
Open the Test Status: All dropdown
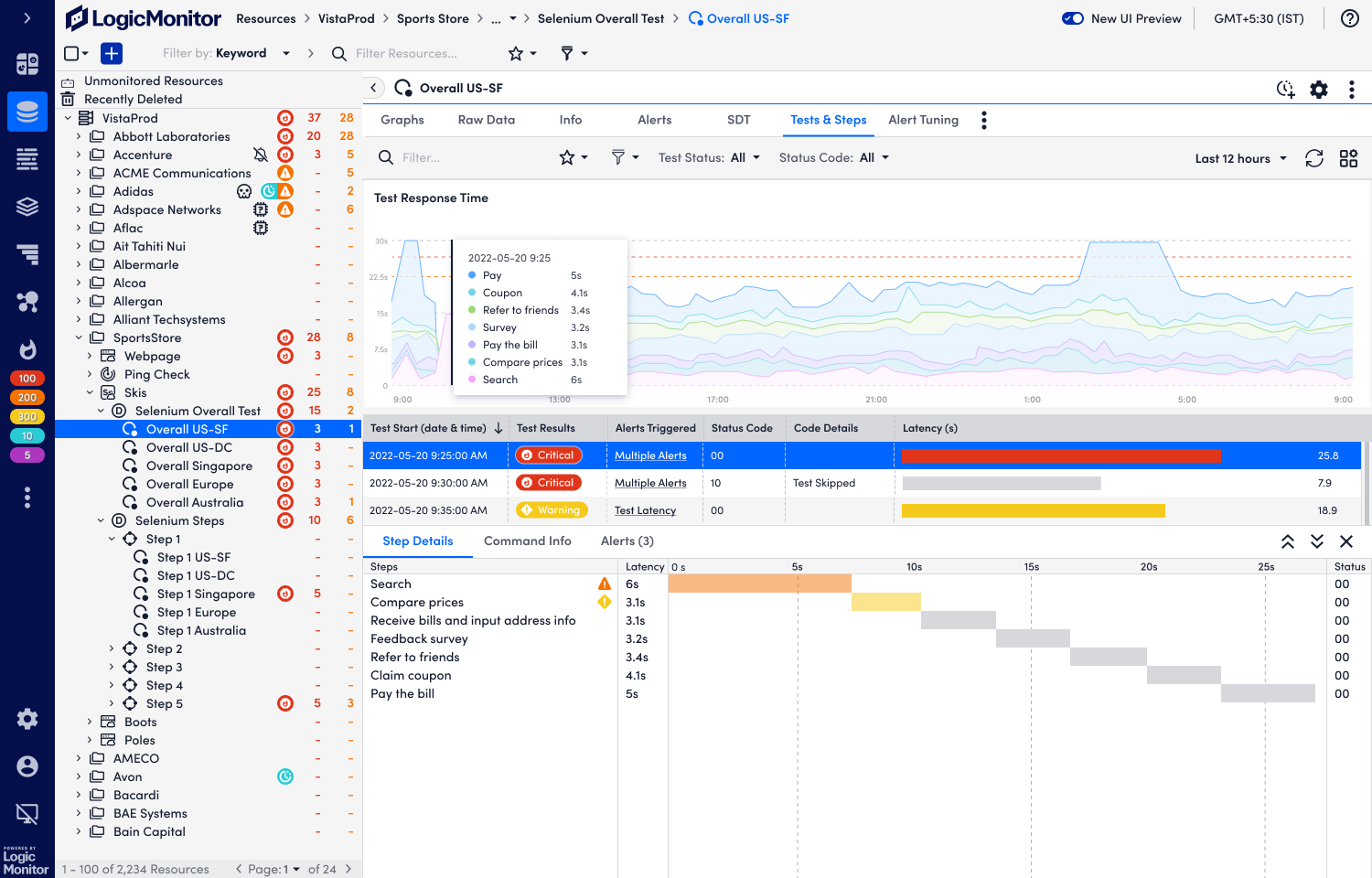(709, 156)
